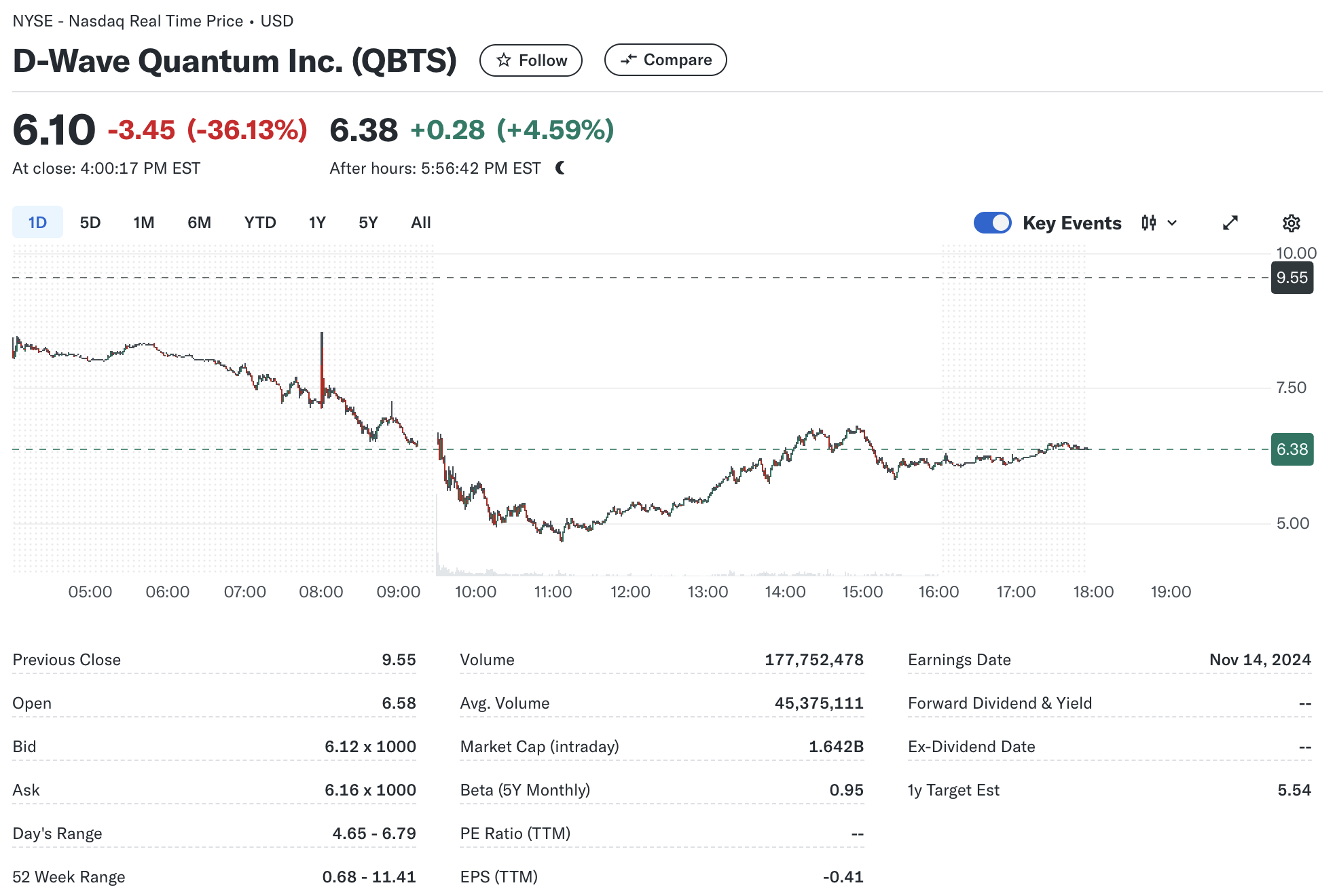Click the 6.38 after-hours price label
Viewport: 1335px width, 896px height.
1292,449
